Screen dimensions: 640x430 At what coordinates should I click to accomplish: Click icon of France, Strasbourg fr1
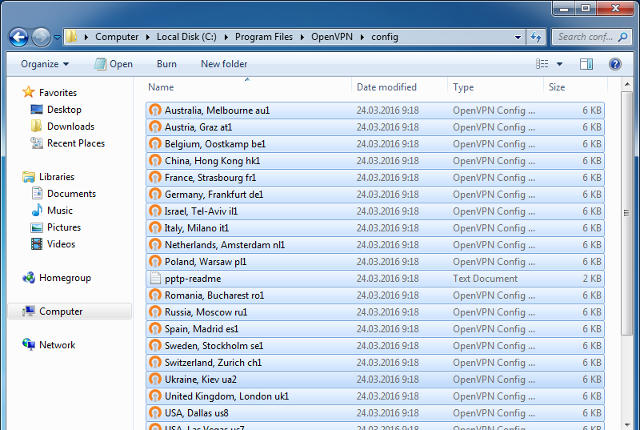(155, 177)
